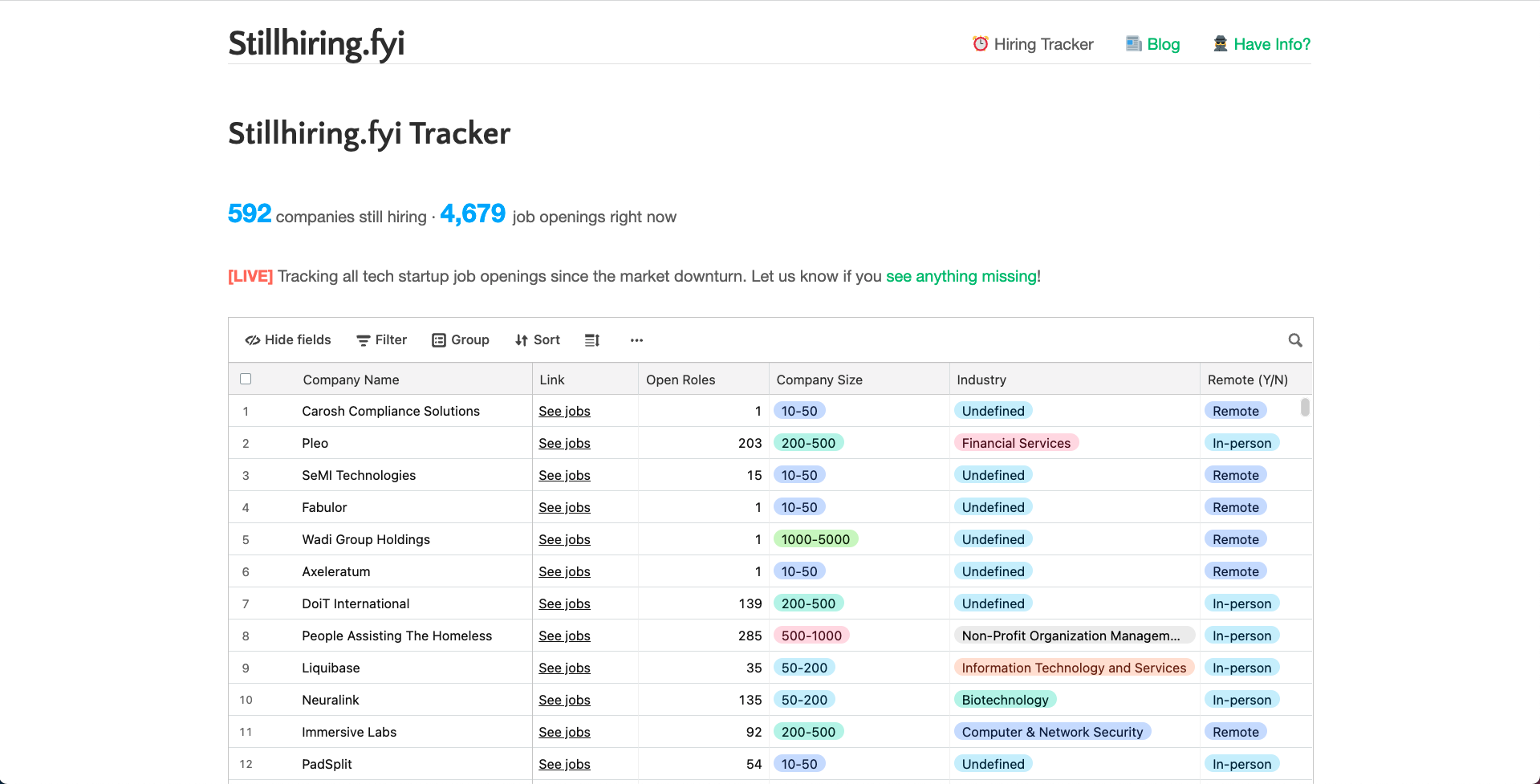Open the Filter options
The height and width of the screenshot is (784, 1540).
(x=382, y=340)
